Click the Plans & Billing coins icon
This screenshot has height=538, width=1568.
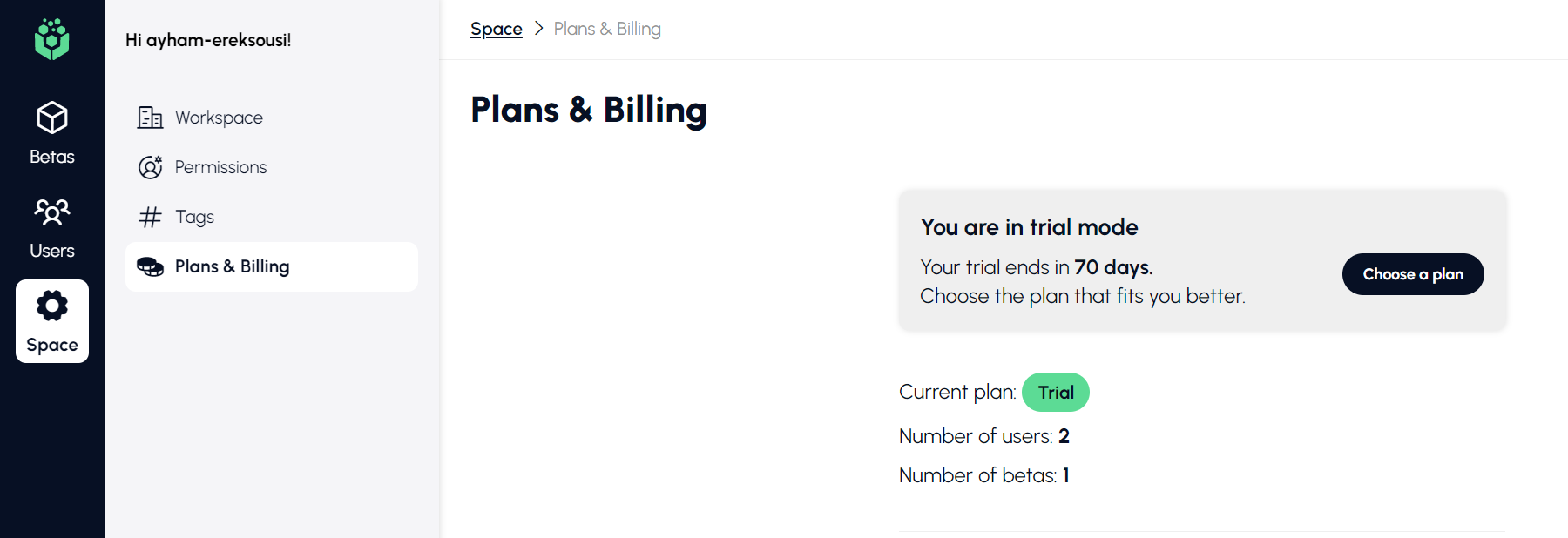(x=150, y=266)
